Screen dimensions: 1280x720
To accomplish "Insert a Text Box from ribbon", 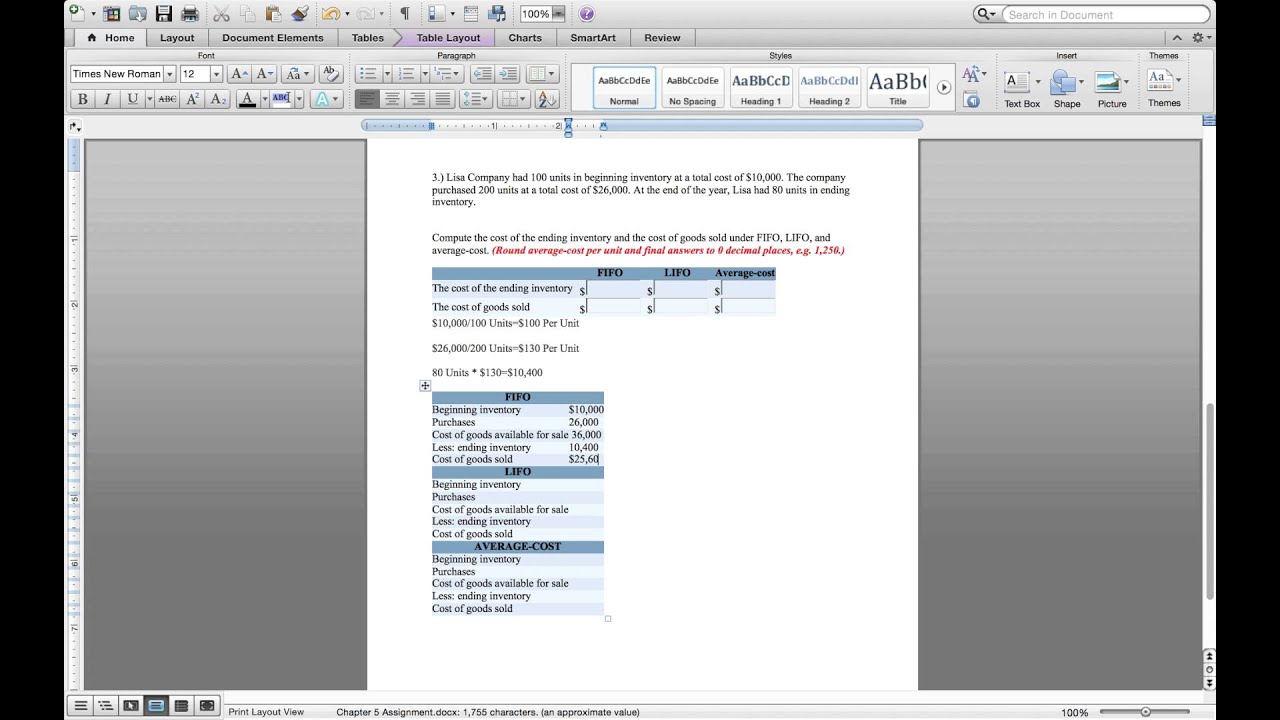I will tap(1022, 88).
